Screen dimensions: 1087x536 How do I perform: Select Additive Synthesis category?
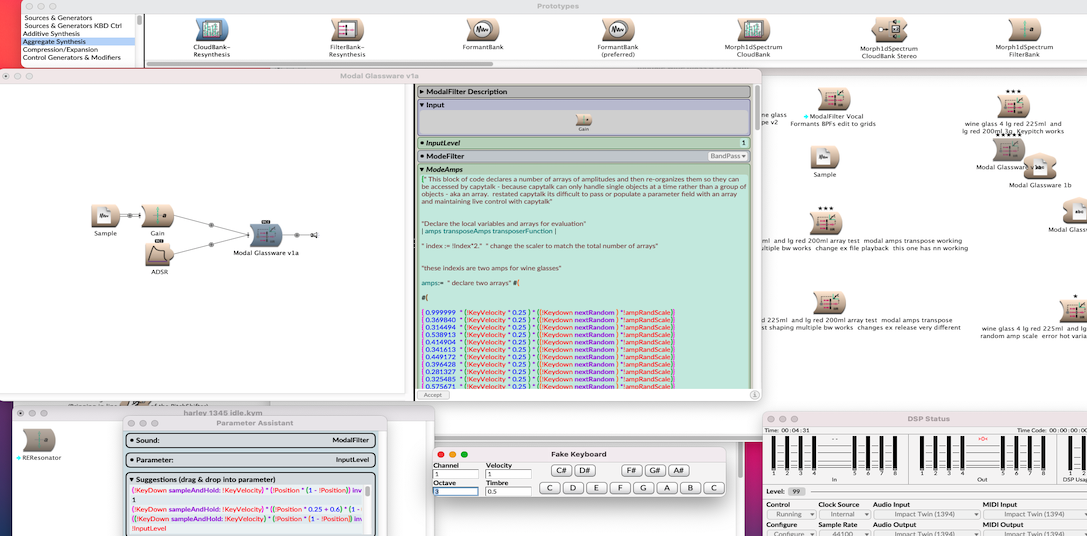point(51,33)
